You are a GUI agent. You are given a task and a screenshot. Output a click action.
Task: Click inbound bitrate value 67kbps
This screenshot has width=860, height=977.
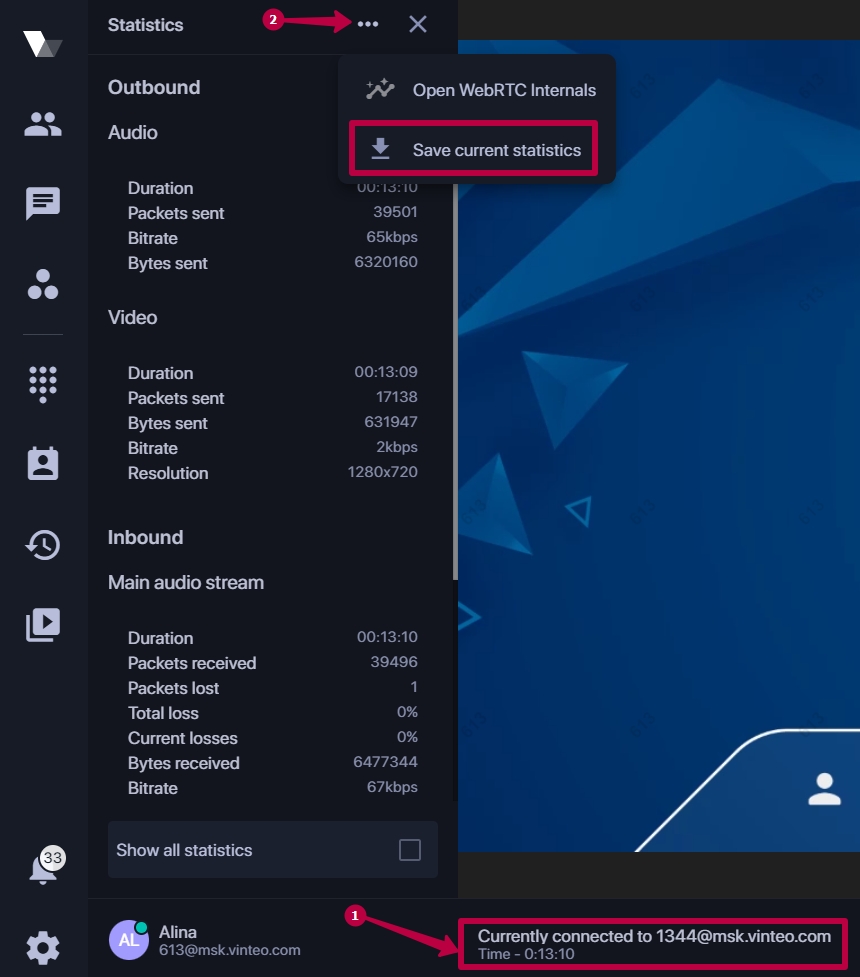(x=392, y=787)
